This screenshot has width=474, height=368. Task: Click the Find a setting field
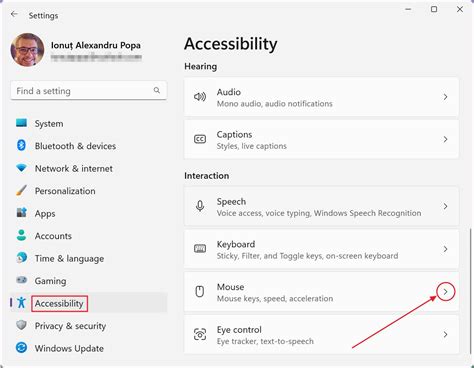(89, 90)
